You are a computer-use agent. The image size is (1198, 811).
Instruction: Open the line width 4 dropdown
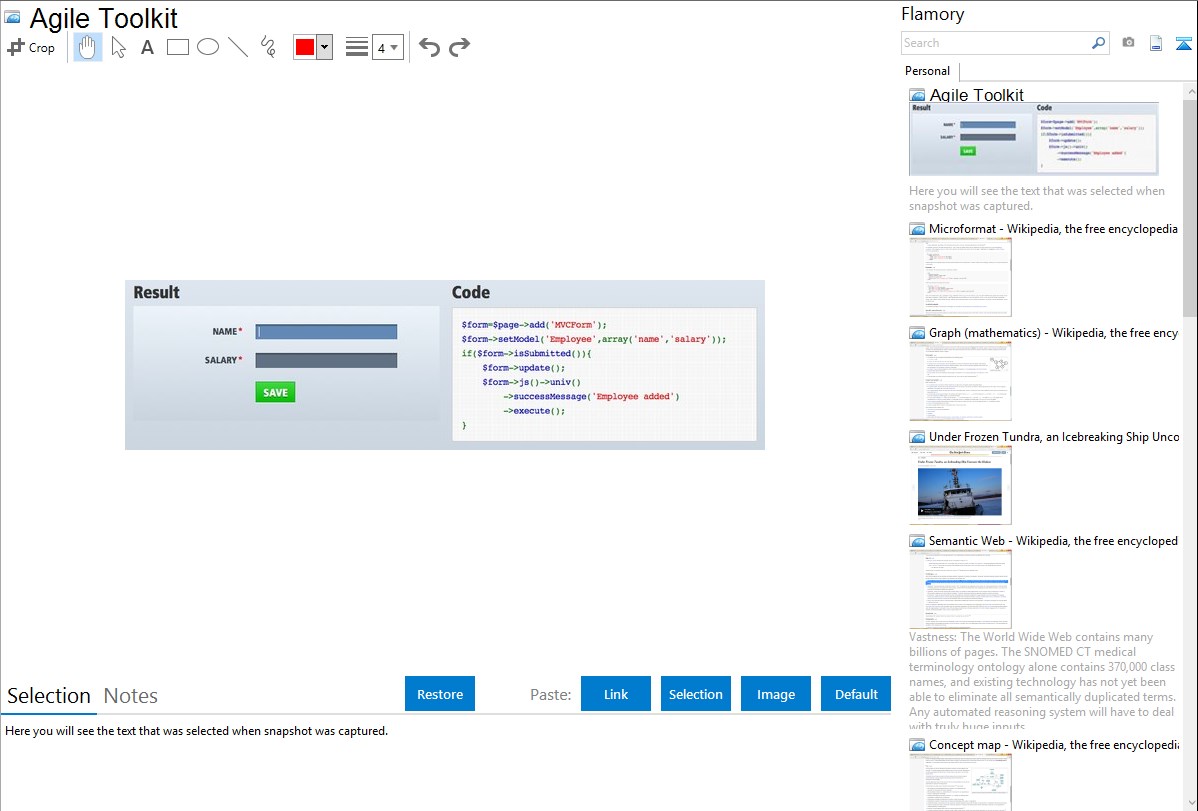(387, 47)
